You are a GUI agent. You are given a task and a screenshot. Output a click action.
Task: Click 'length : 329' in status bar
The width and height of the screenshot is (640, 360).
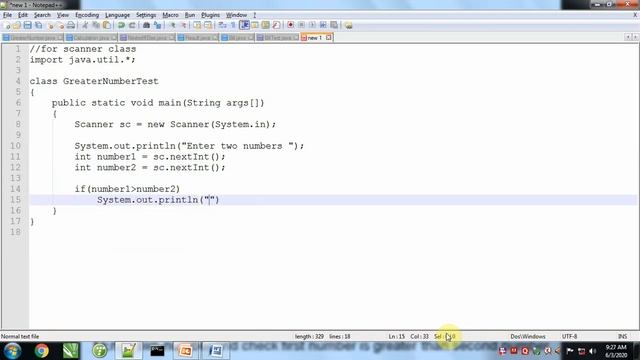coord(309,336)
